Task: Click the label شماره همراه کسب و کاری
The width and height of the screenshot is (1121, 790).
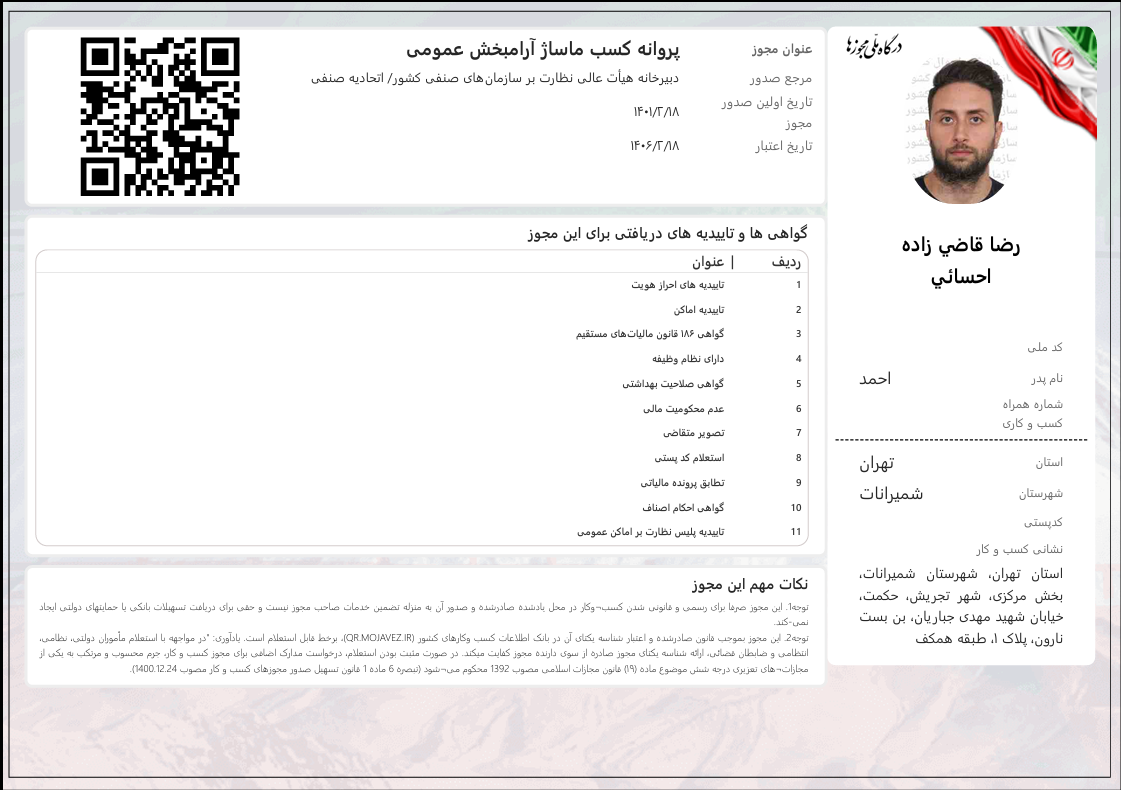Action: click(1032, 414)
